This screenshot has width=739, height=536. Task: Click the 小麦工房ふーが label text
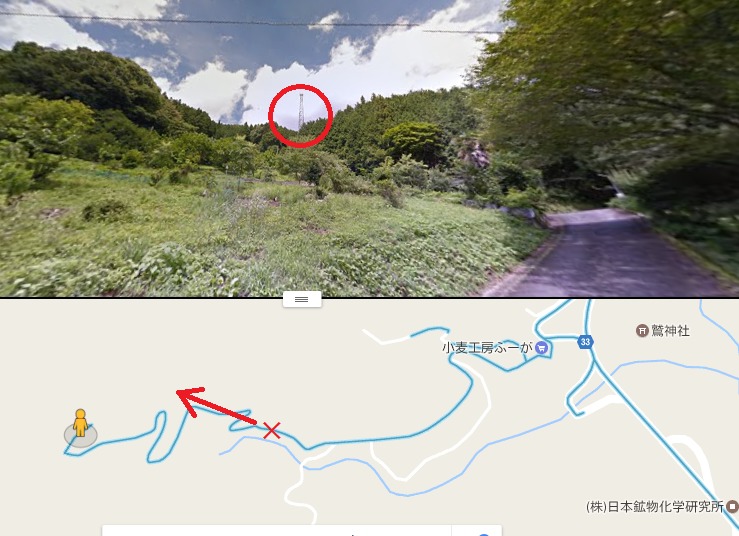pyautogui.click(x=487, y=348)
